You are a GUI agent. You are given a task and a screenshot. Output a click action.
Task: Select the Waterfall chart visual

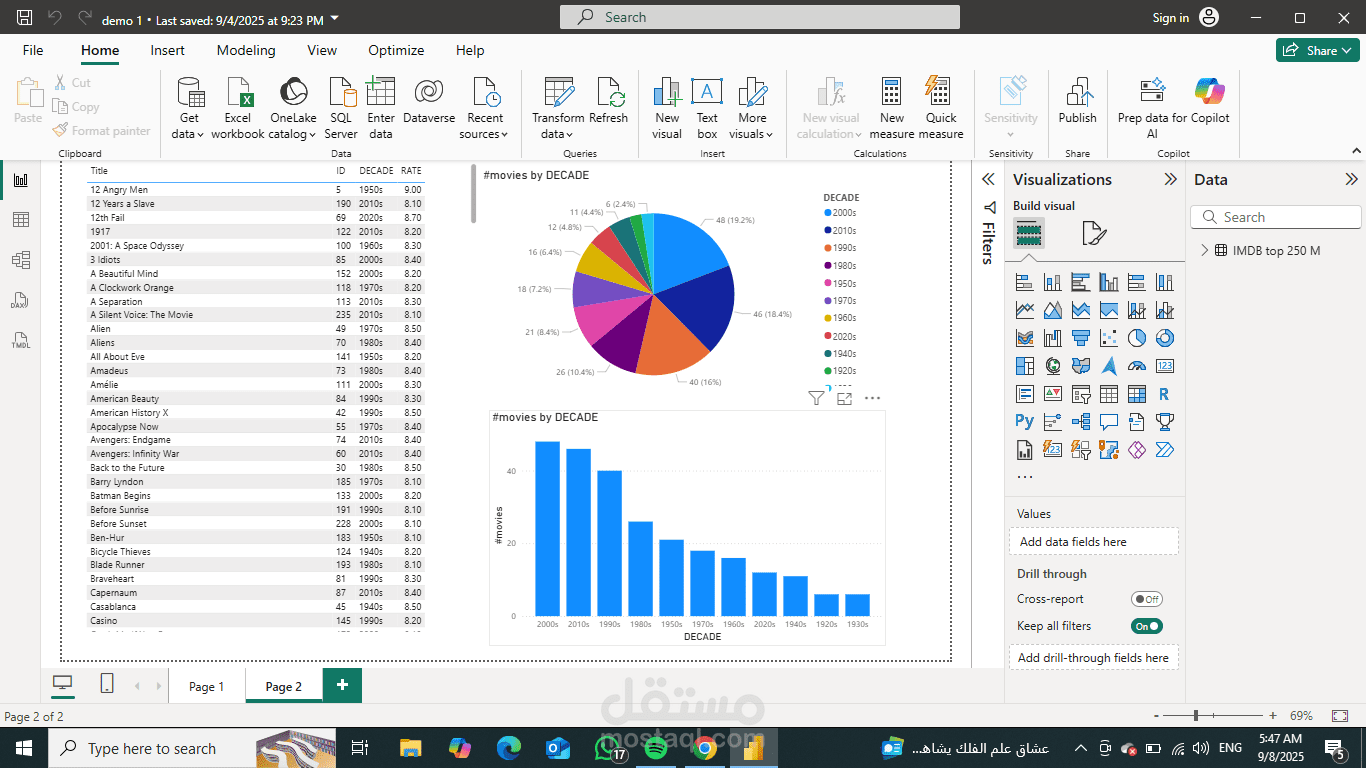[1052, 339]
